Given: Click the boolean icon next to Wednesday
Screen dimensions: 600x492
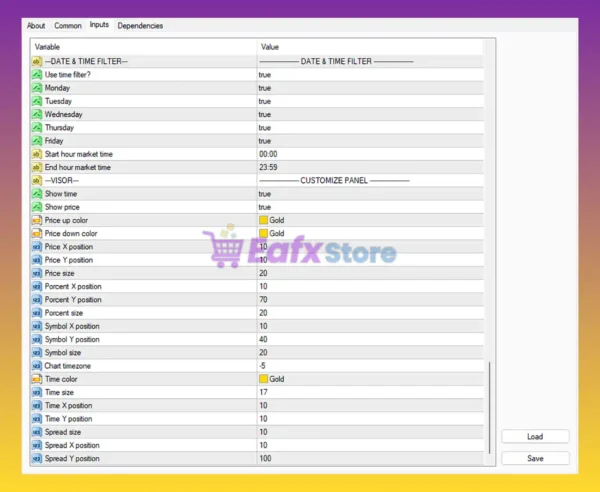Looking at the screenshot, I should click(x=37, y=114).
